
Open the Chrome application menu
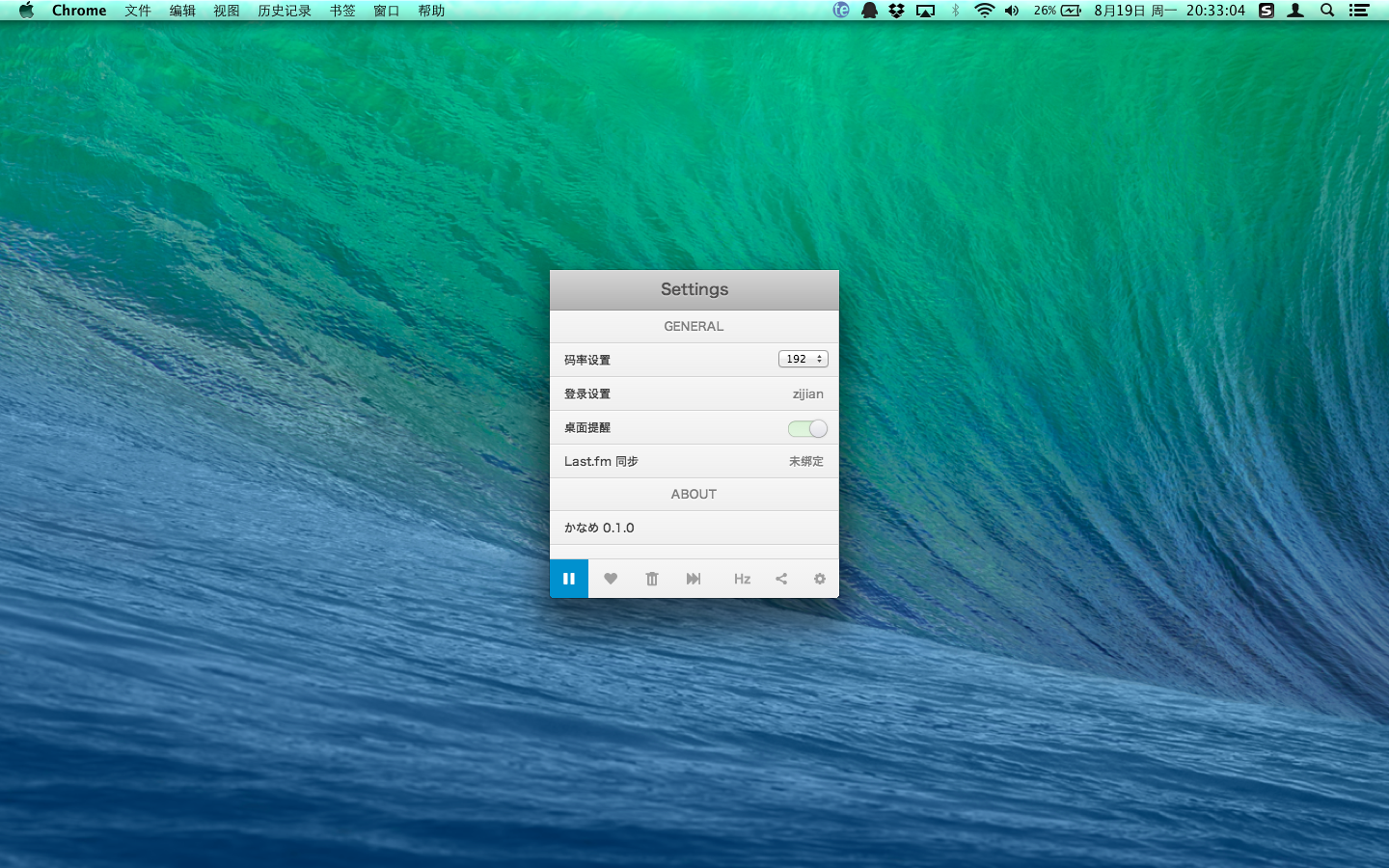tap(79, 11)
